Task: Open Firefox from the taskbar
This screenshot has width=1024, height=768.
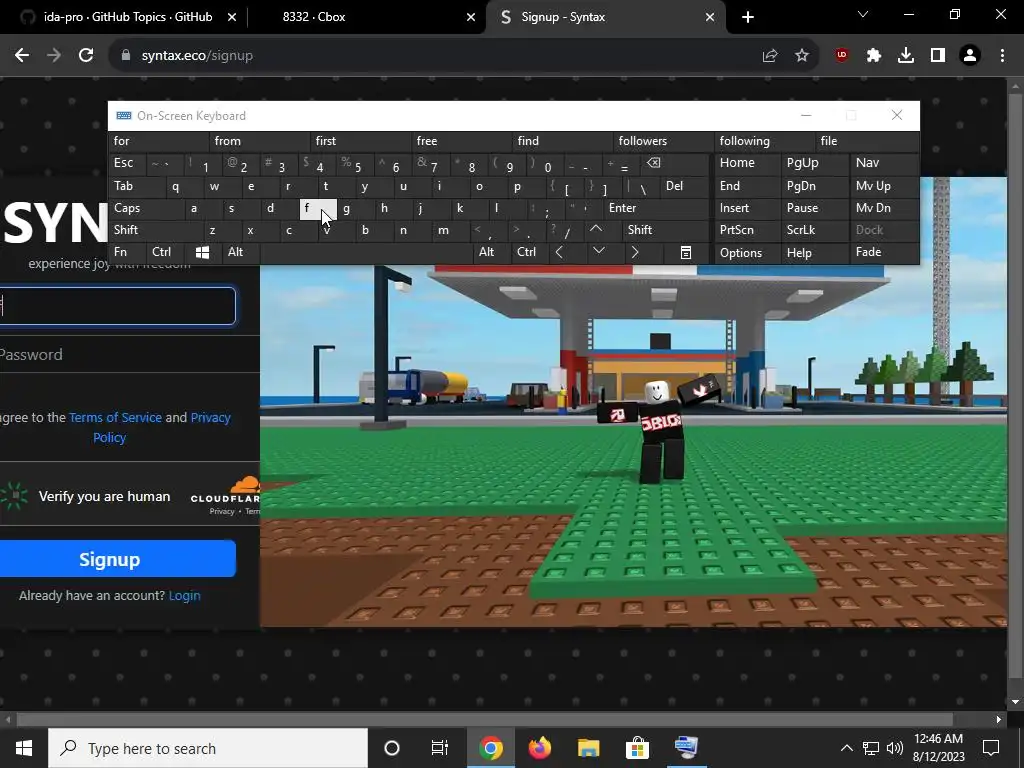Action: click(539, 748)
